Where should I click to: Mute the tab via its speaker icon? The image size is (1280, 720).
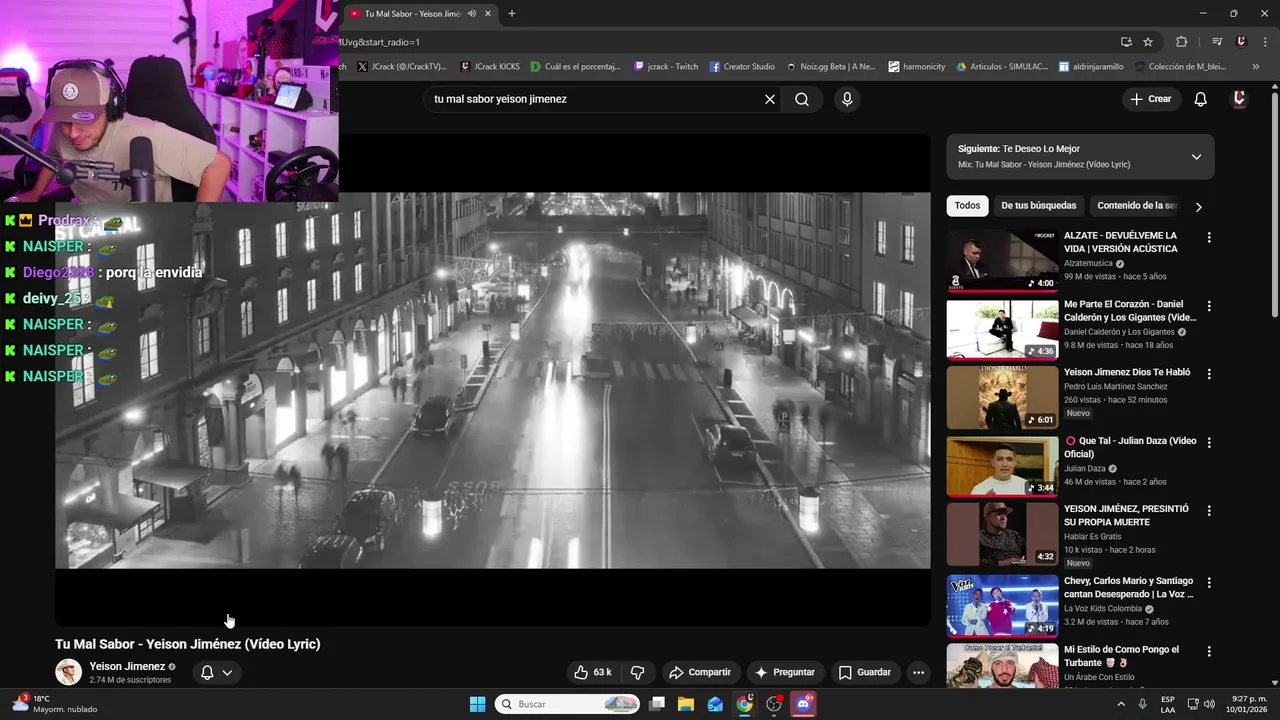(472, 13)
